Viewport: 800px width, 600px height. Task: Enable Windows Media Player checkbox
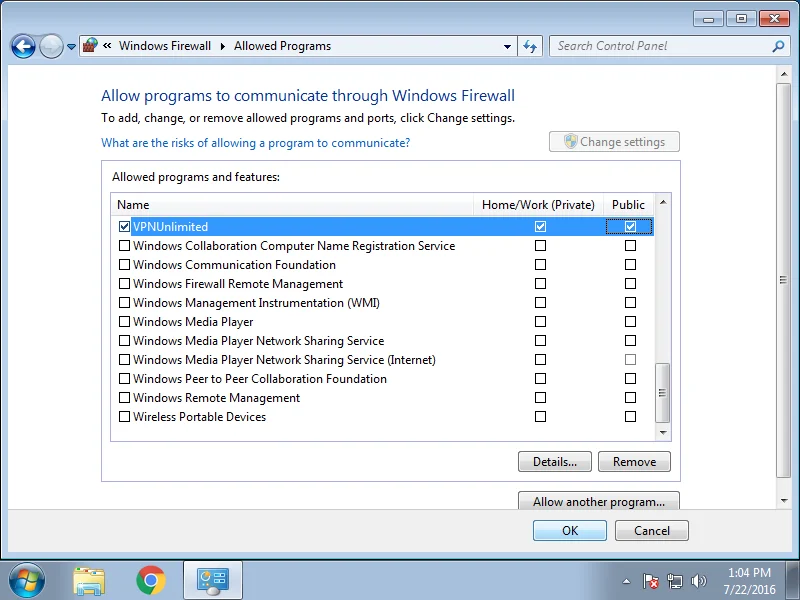point(125,322)
